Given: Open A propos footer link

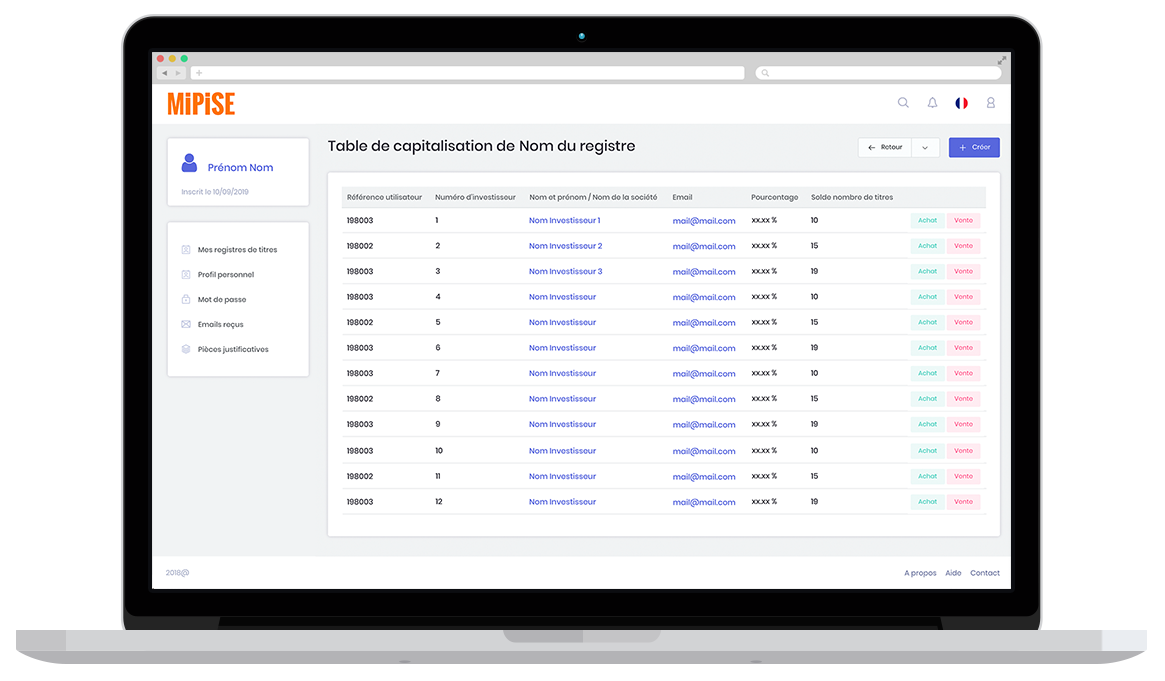Looking at the screenshot, I should pos(920,573).
